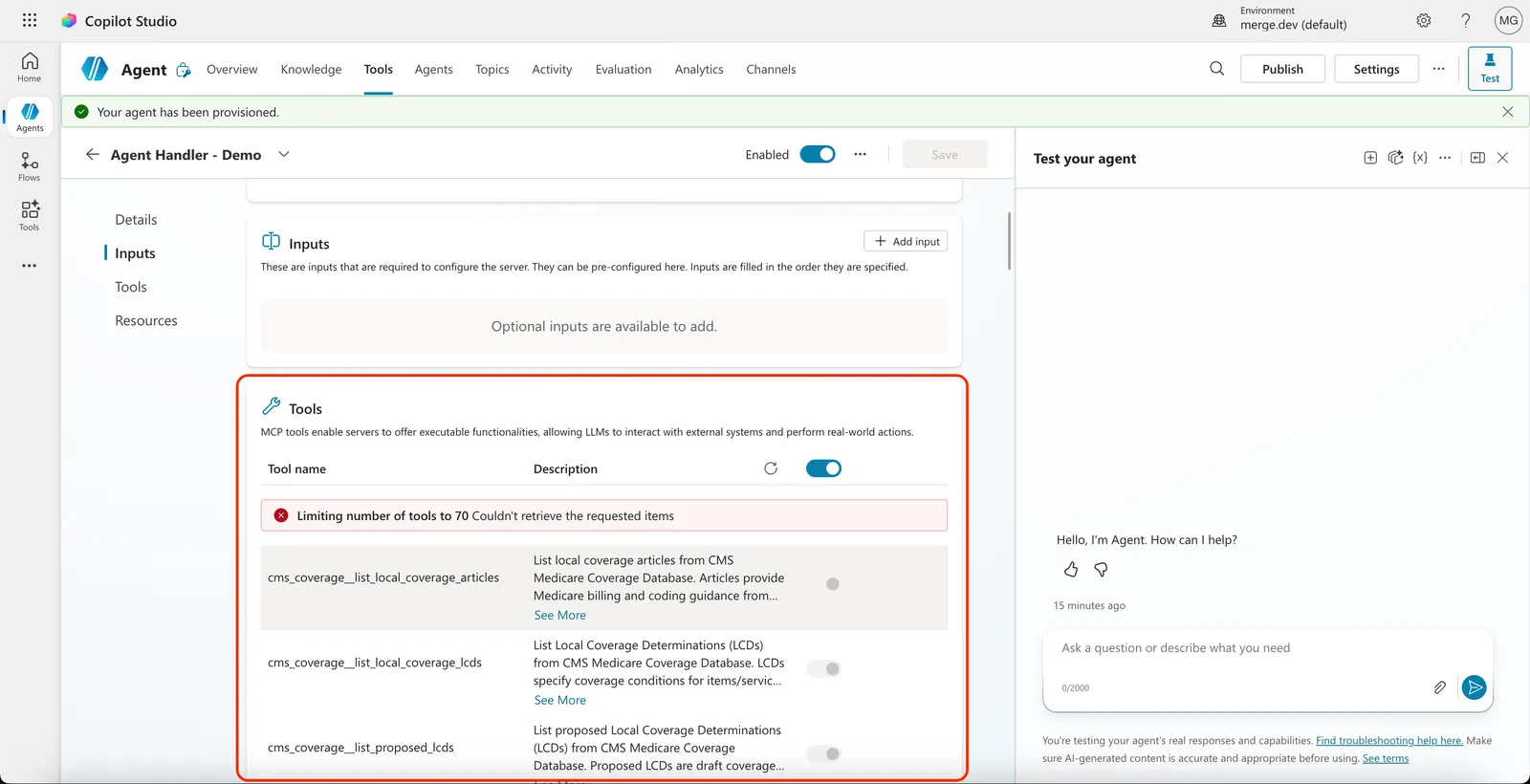The width and height of the screenshot is (1530, 784).
Task: Toggle cms_coverage__list_local_coverage_lcds tool
Action: [823, 669]
